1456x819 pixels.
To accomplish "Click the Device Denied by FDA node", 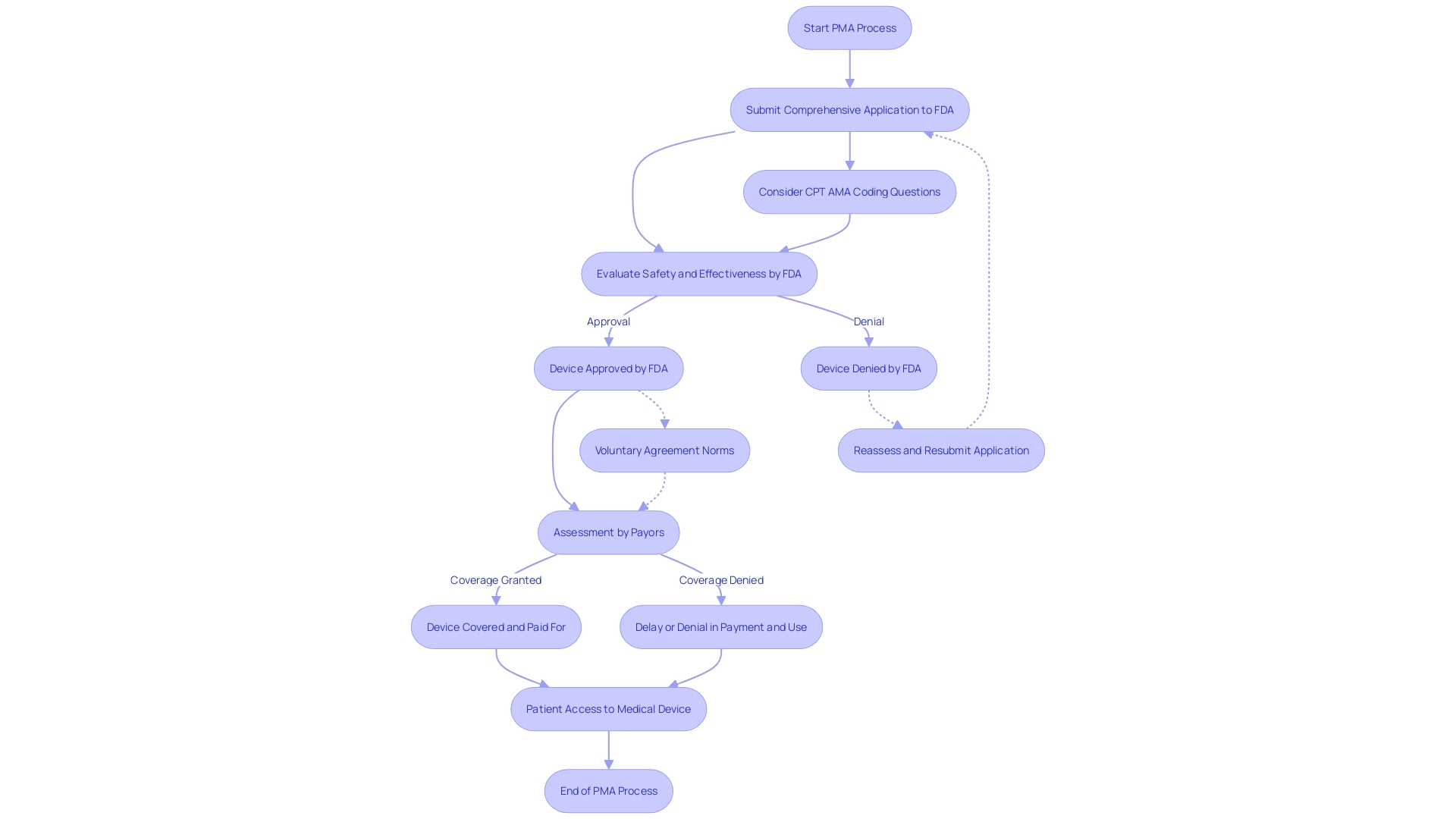I will point(869,367).
